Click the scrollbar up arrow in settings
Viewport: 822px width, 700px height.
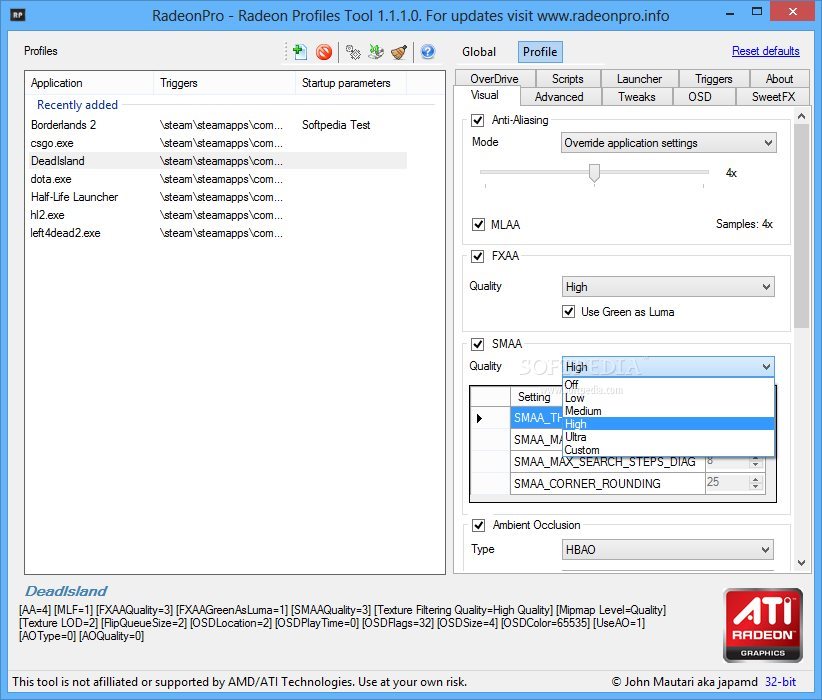click(801, 116)
